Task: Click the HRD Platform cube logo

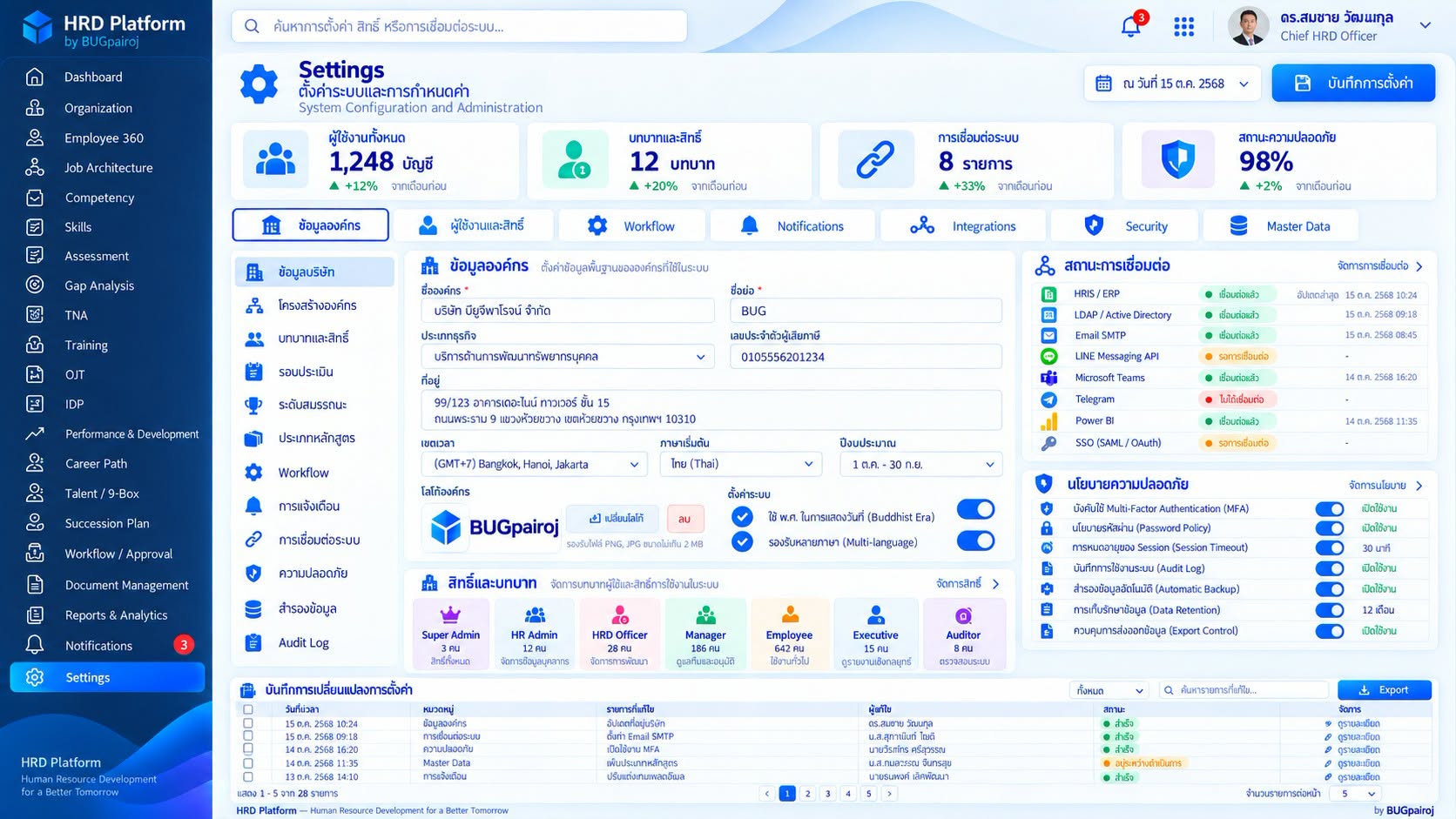Action: [37, 27]
